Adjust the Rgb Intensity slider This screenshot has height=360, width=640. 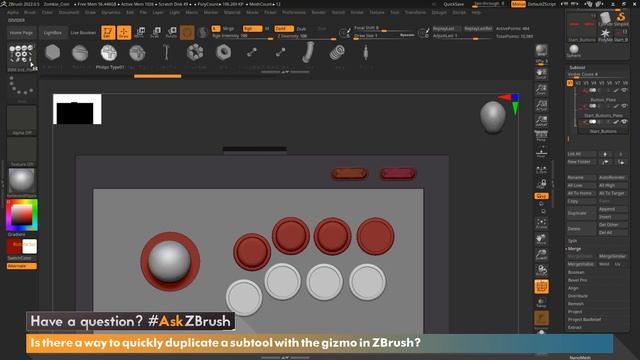242,36
